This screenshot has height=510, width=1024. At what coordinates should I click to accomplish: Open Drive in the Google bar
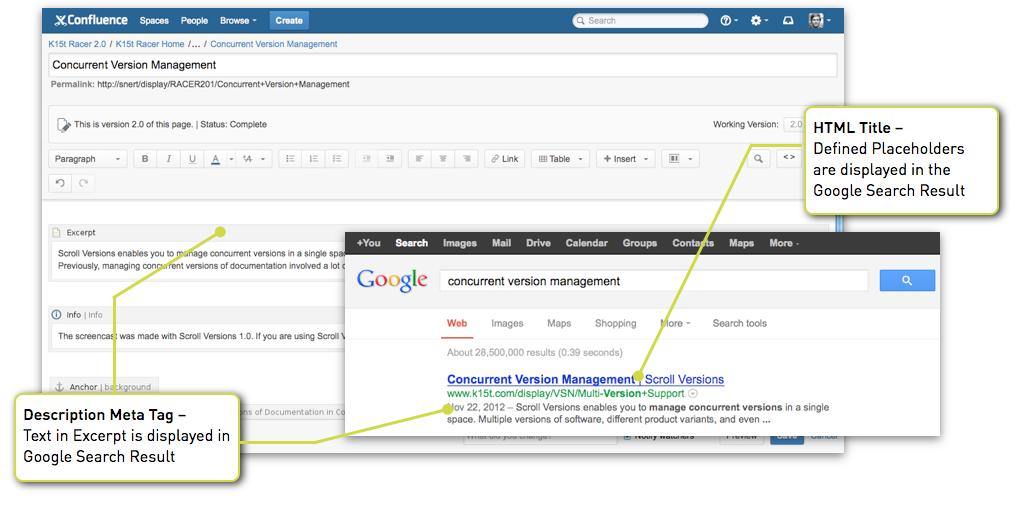tap(538, 243)
